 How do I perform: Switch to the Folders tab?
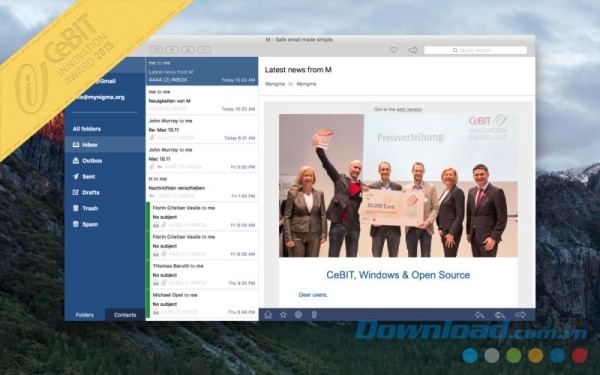point(85,315)
